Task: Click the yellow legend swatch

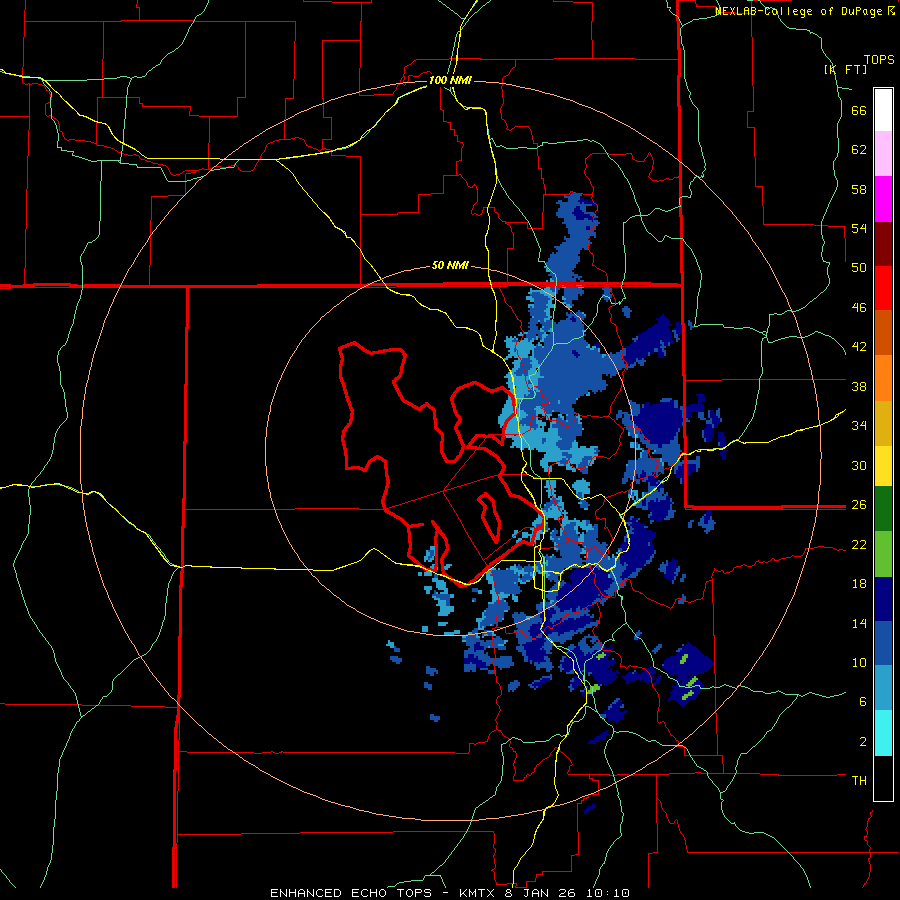Action: tap(883, 466)
